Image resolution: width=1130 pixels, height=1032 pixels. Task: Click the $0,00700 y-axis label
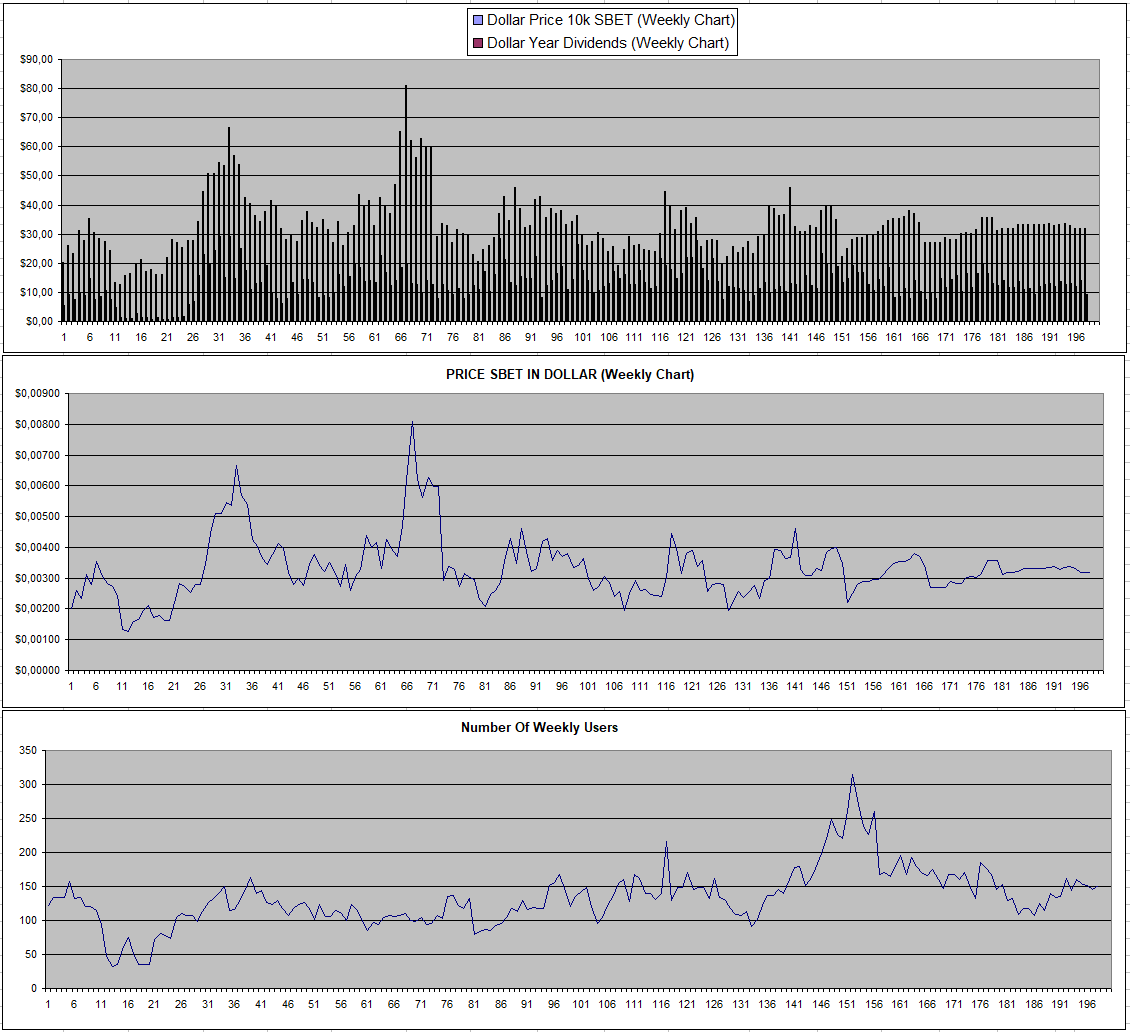pos(37,455)
